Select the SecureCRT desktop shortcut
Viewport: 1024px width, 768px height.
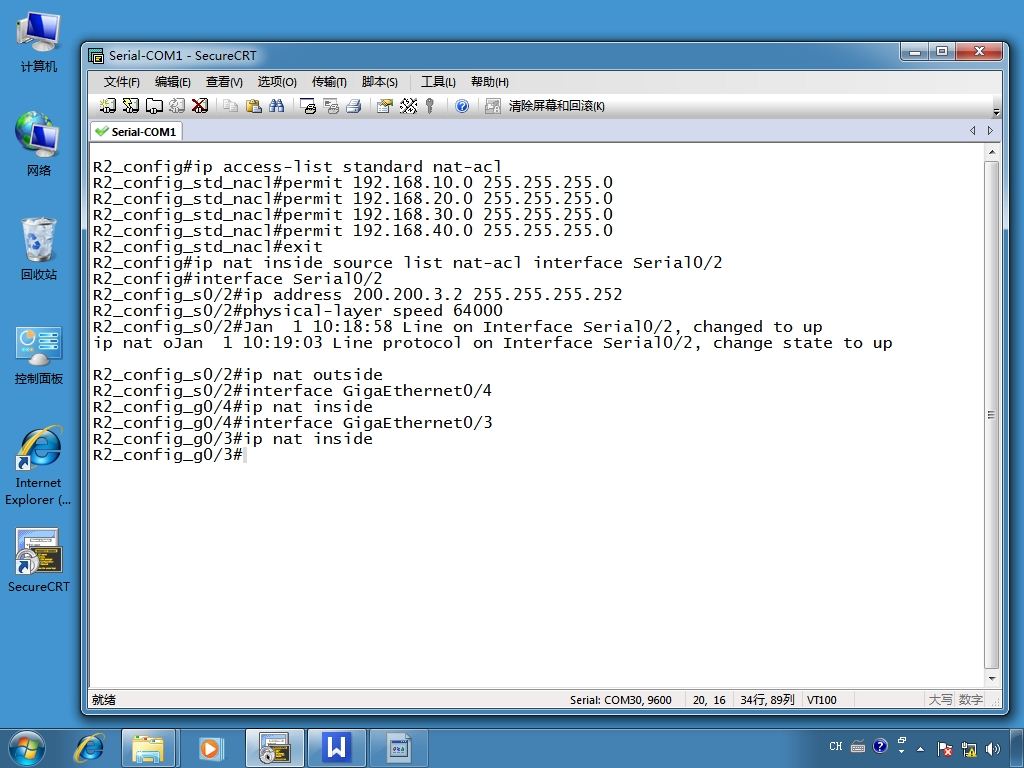39,560
